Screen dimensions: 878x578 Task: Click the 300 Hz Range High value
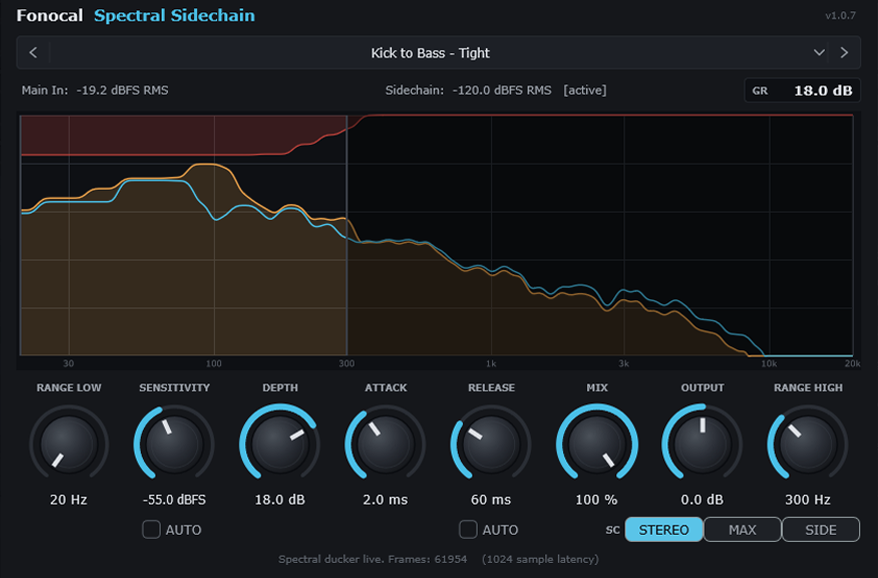[807, 500]
